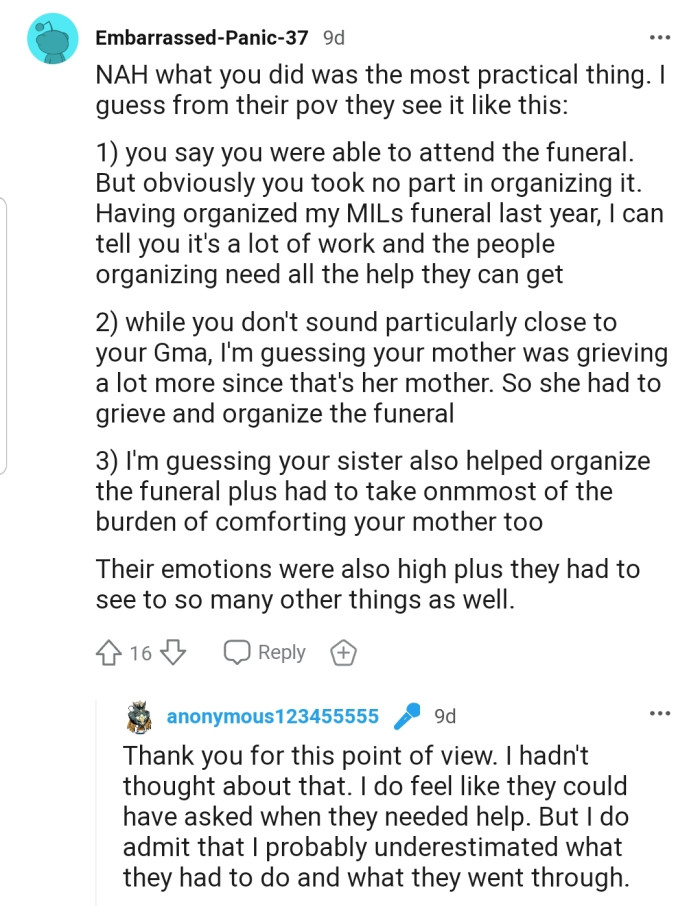Click the Embarrassed-Panic-37 user avatar

(53, 38)
